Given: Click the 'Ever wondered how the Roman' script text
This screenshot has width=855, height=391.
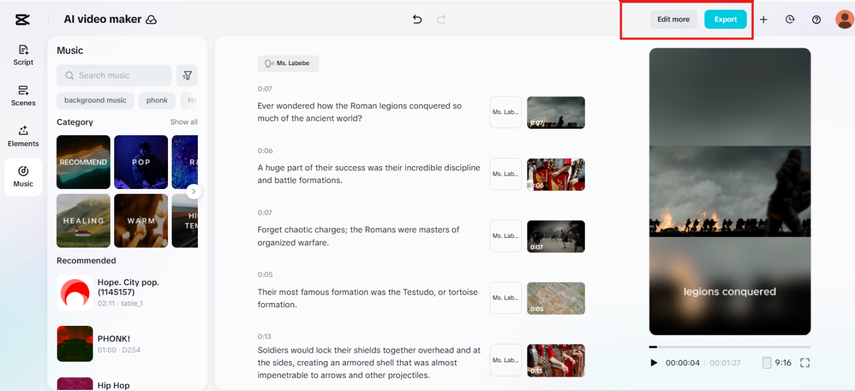Looking at the screenshot, I should click(x=360, y=112).
